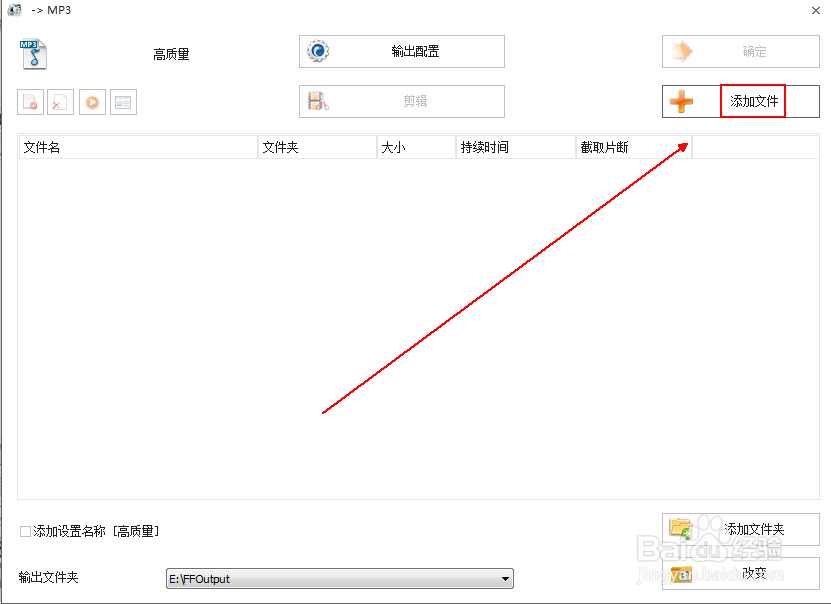Click the green plus icon beside 添加文件
The width and height of the screenshot is (831, 604).
pyautogui.click(x=679, y=101)
